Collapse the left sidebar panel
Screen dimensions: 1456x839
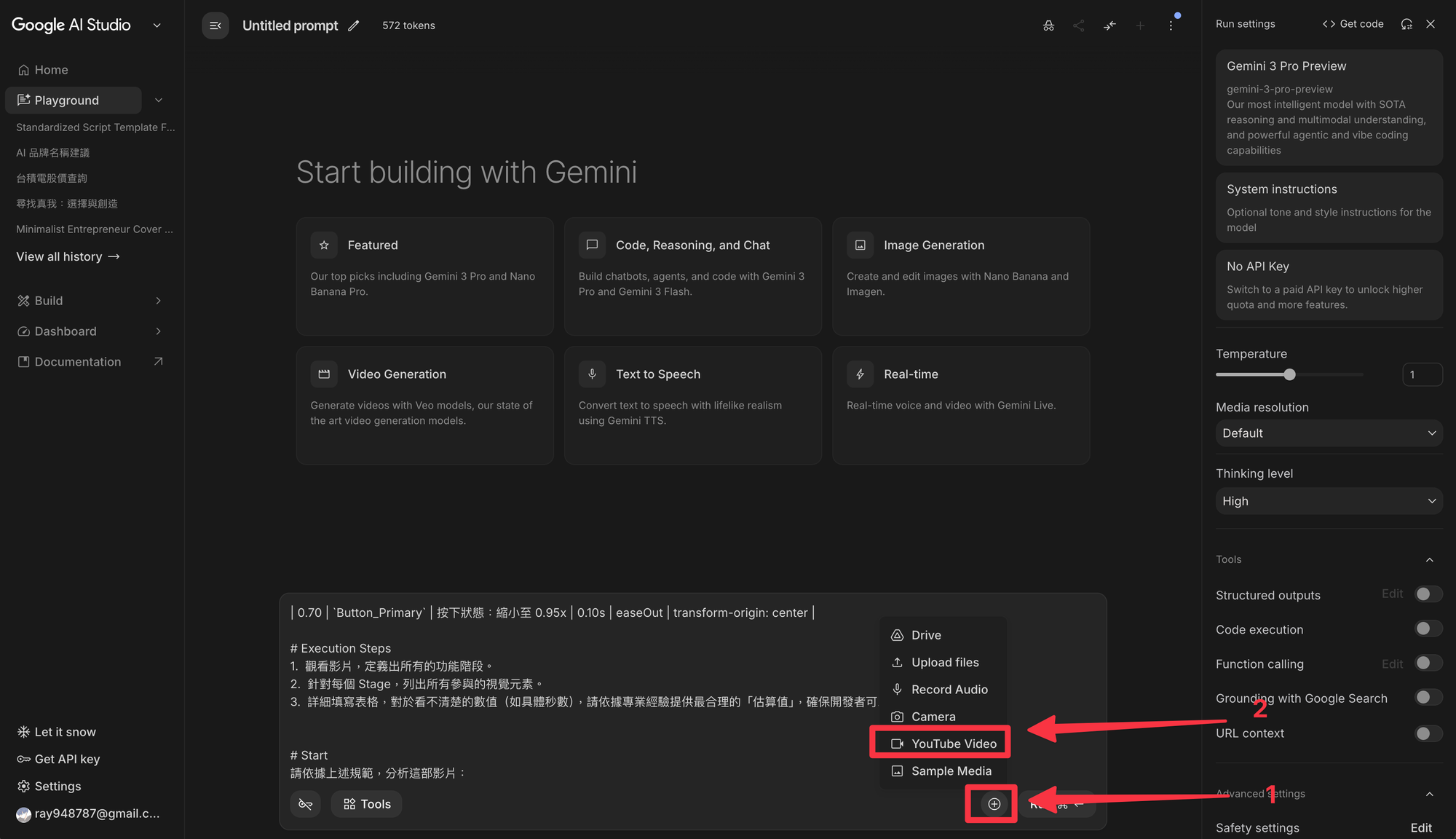coord(215,25)
